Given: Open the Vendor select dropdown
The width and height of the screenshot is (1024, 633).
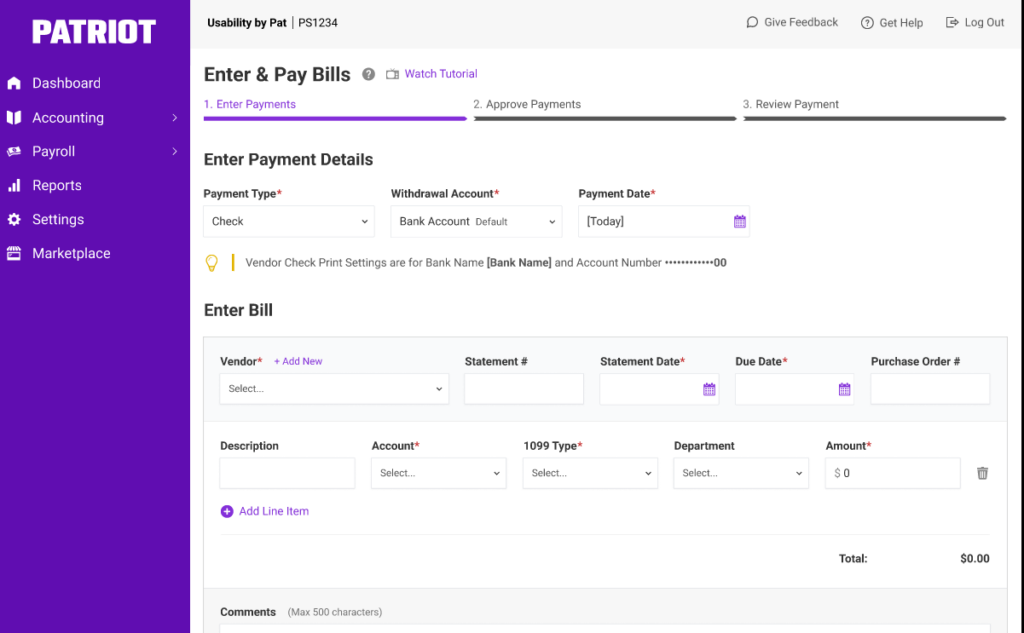Looking at the screenshot, I should [x=334, y=389].
